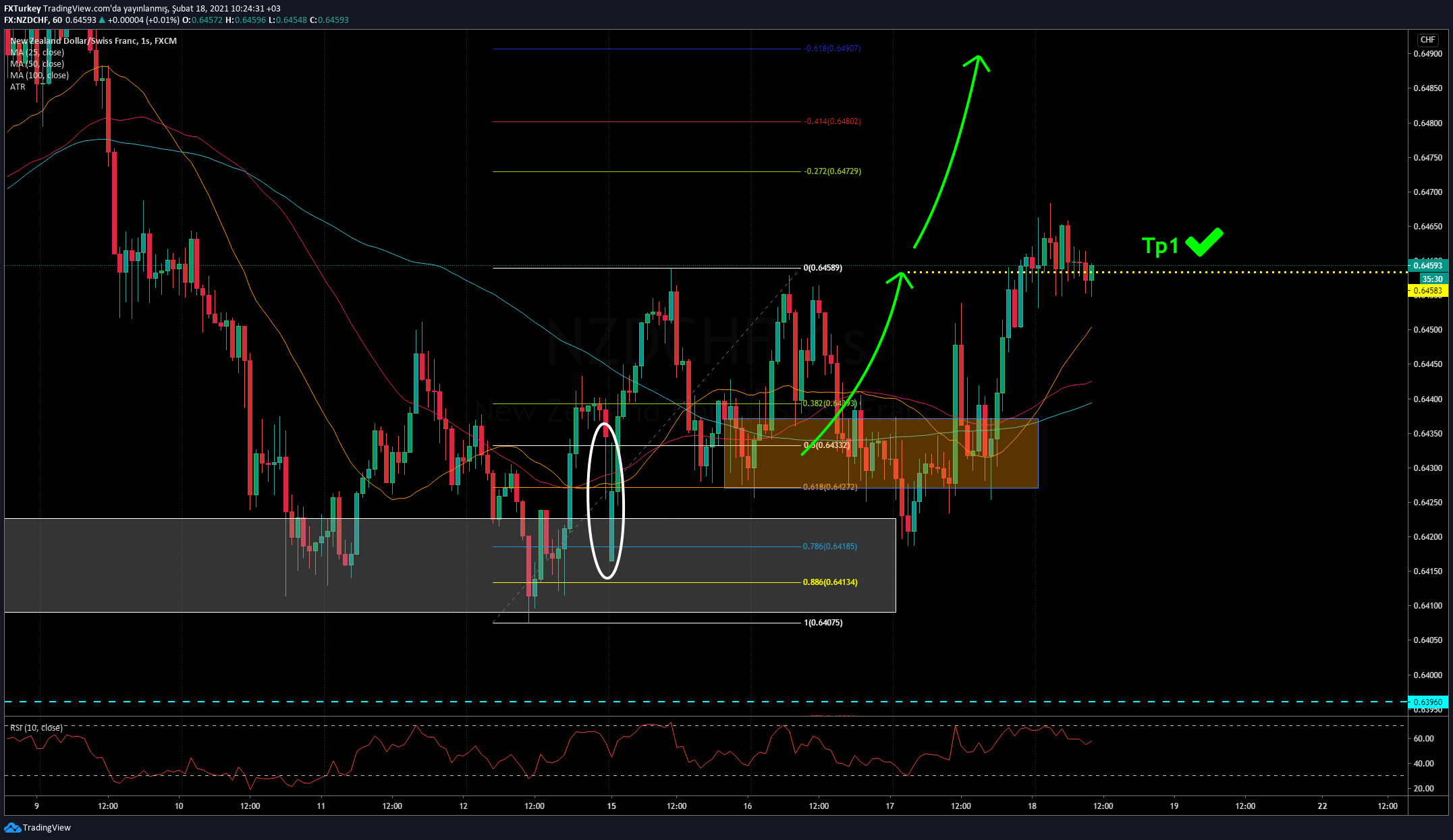This screenshot has width=1453, height=840.
Task: Click the 0.64100 price axis label
Action: tap(1427, 606)
